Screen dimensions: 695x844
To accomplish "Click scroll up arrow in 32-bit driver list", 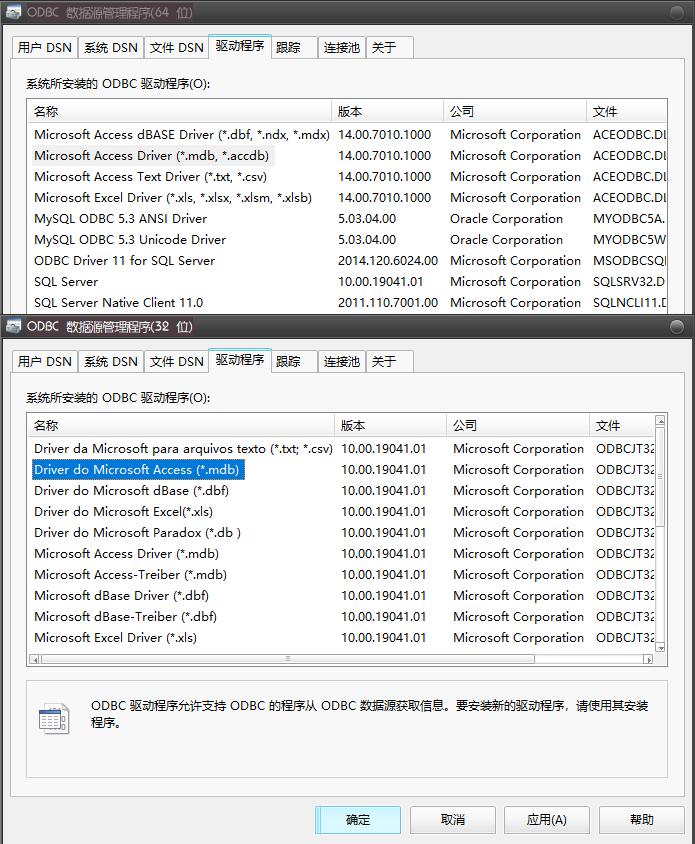I will [661, 420].
